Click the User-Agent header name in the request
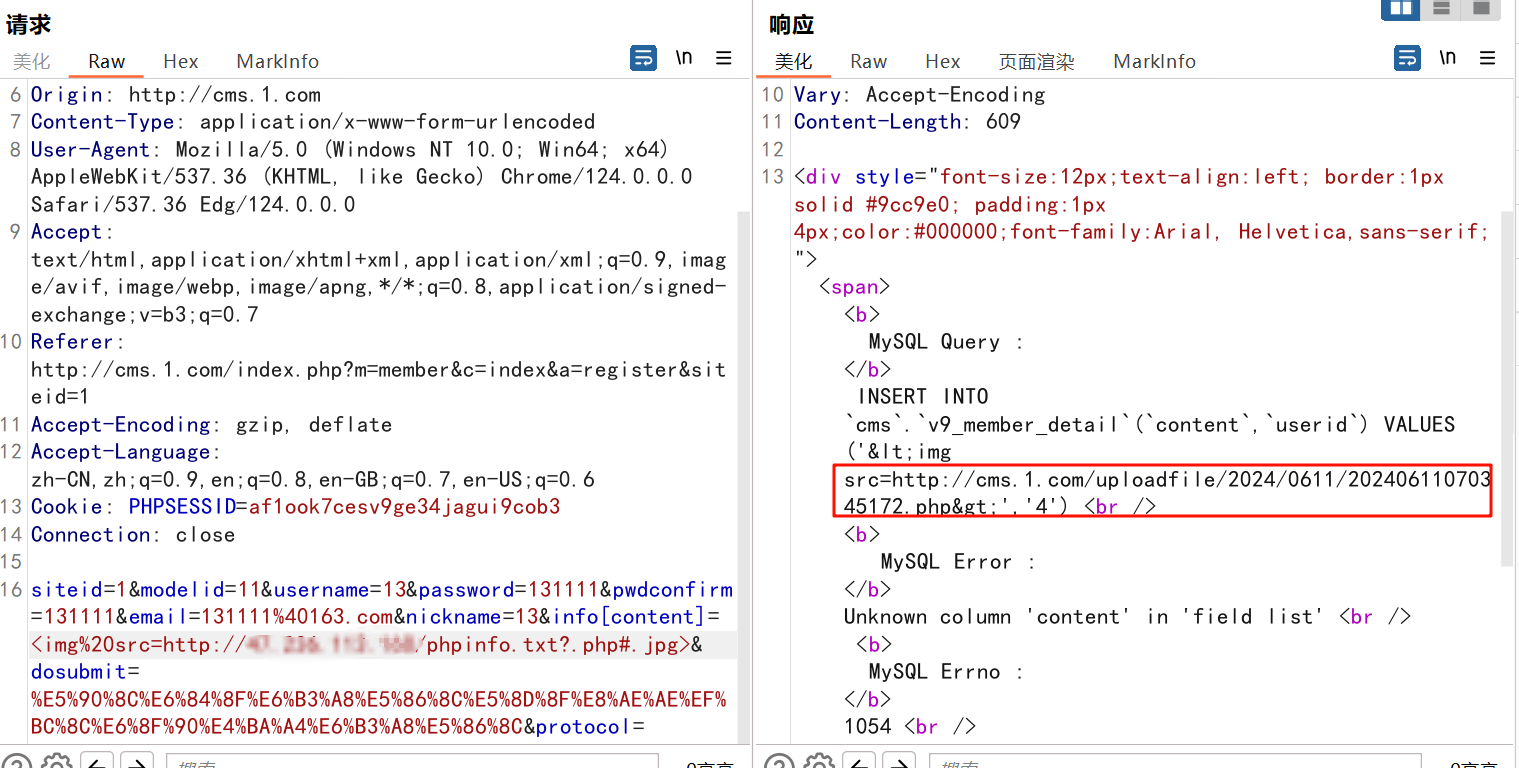Image resolution: width=1519 pixels, height=768 pixels. 90,150
